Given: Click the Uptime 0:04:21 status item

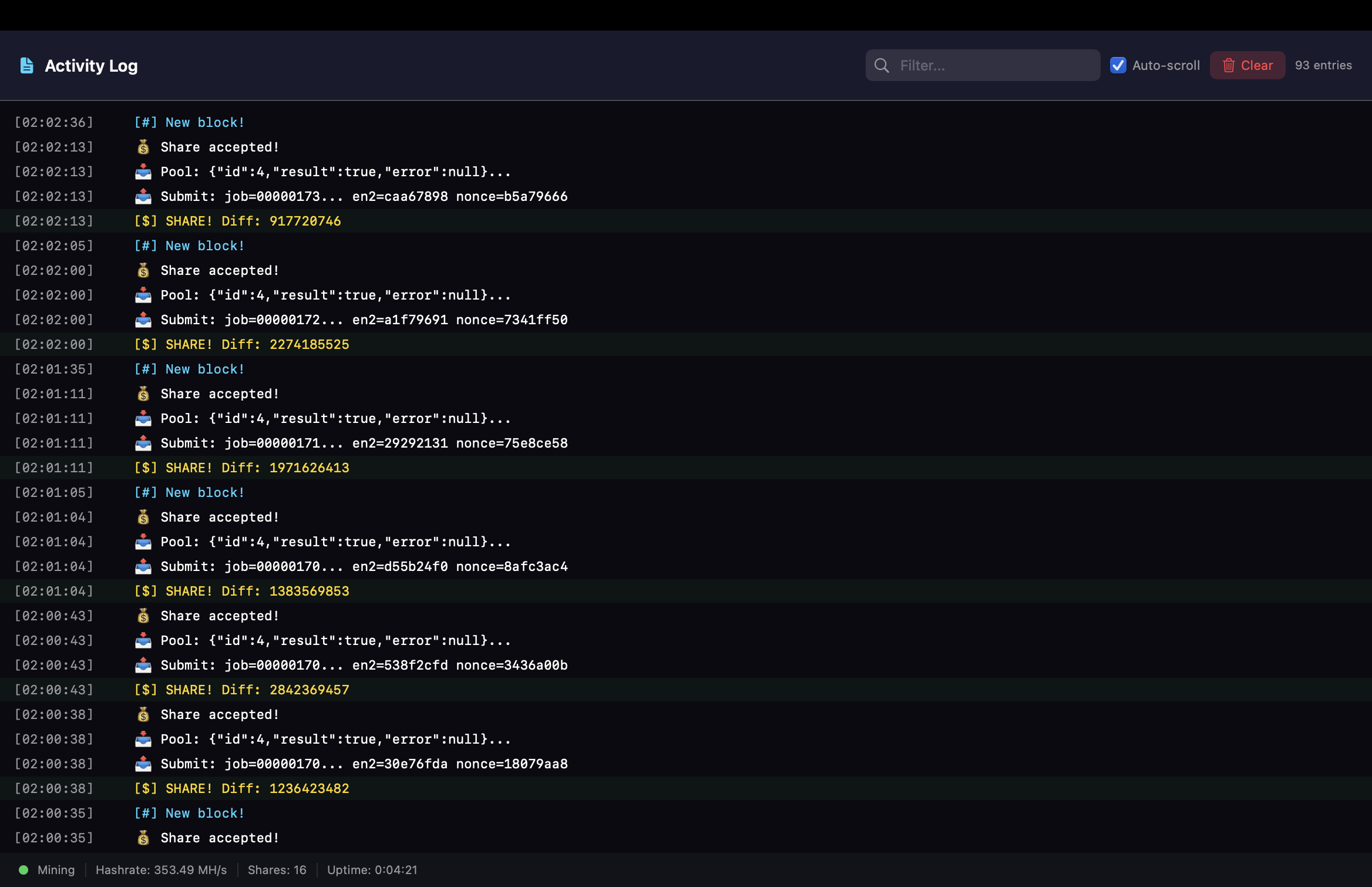Looking at the screenshot, I should [372, 870].
